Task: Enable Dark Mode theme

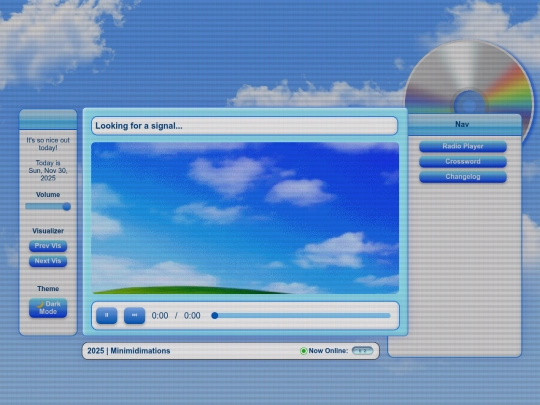Action: (x=48, y=308)
